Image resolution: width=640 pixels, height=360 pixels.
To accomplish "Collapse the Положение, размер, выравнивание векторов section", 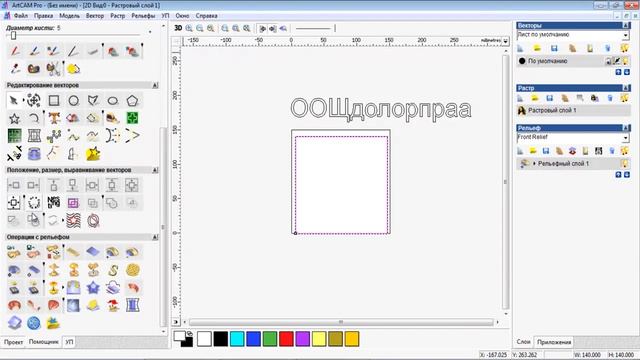I will click(x=155, y=170).
